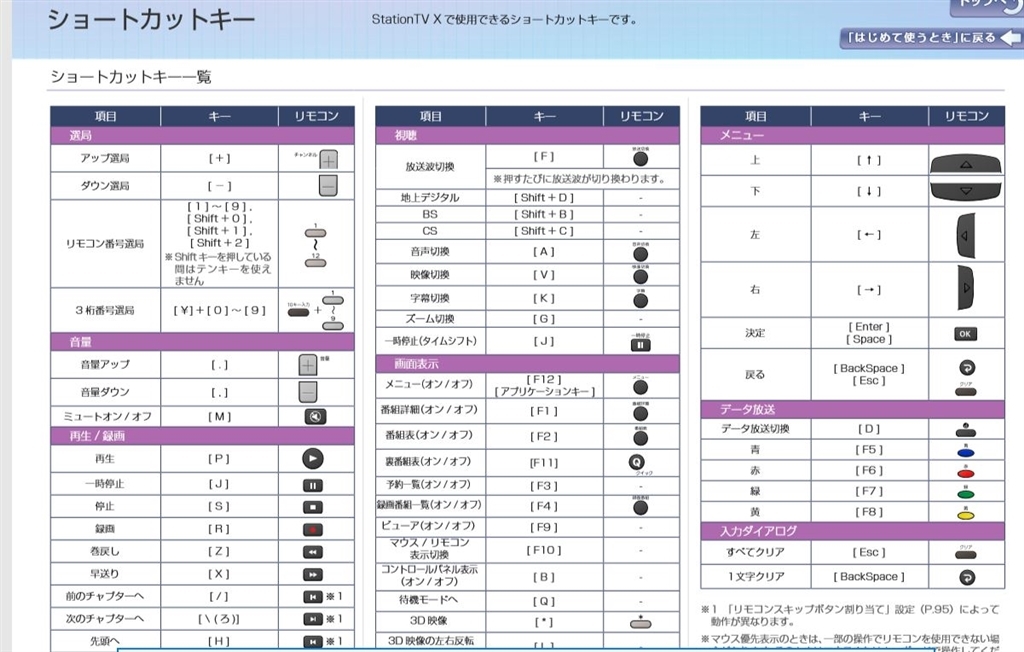
Task: Click the mute speaker icon in ミュート row
Action: click(315, 416)
